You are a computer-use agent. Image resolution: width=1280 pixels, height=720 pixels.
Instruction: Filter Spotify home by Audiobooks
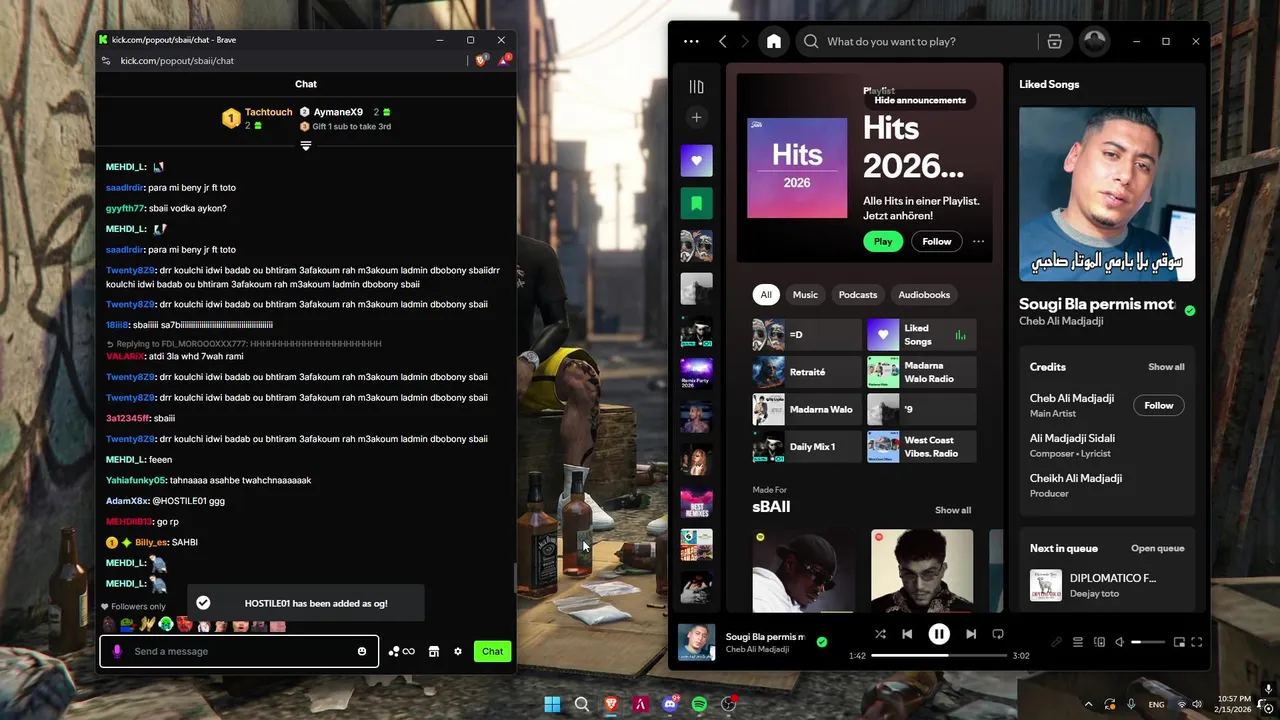tap(924, 294)
